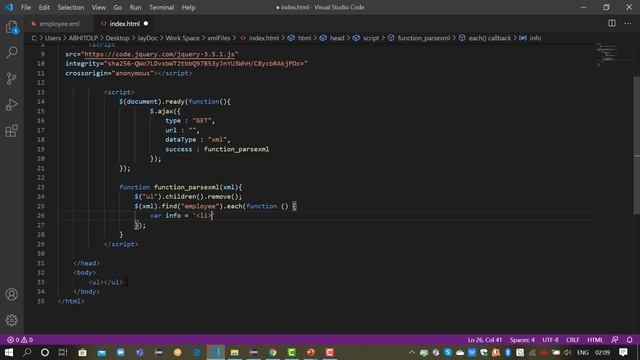The height and width of the screenshot is (360, 640).
Task: Open the Run menu
Action: point(135,7)
